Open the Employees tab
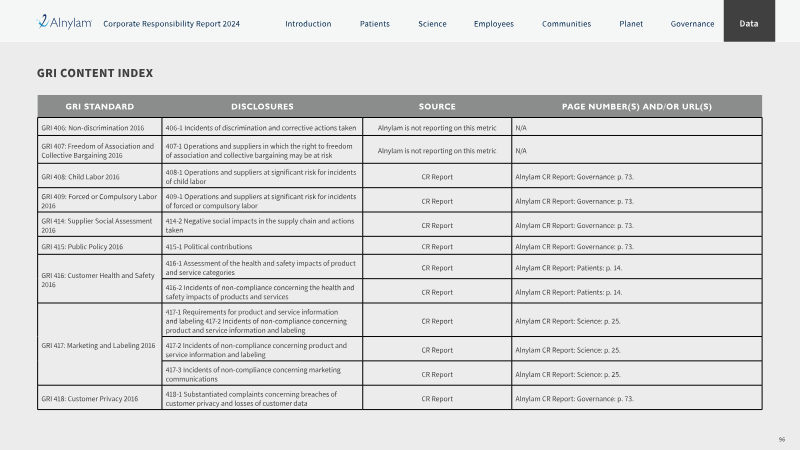Screen dimensions: 800x450 click(x=493, y=23)
